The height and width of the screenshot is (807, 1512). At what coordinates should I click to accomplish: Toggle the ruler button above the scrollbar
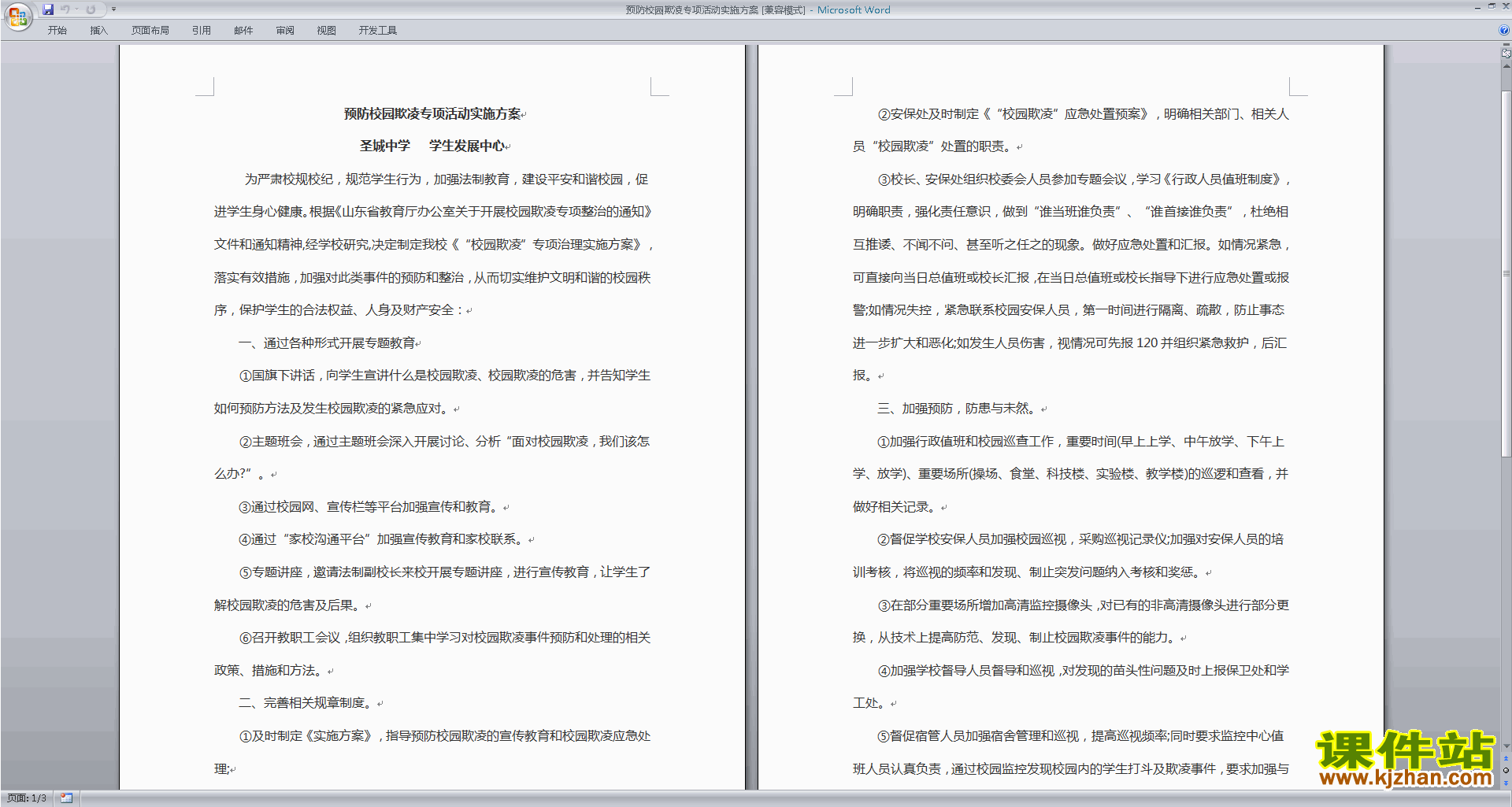(x=1506, y=54)
